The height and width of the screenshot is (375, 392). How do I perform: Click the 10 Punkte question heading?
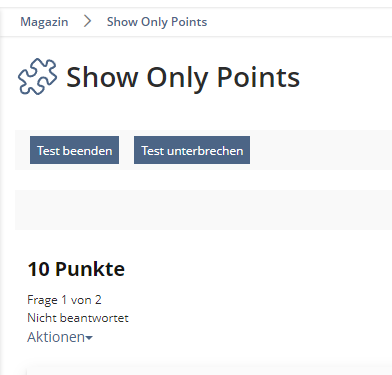76,269
